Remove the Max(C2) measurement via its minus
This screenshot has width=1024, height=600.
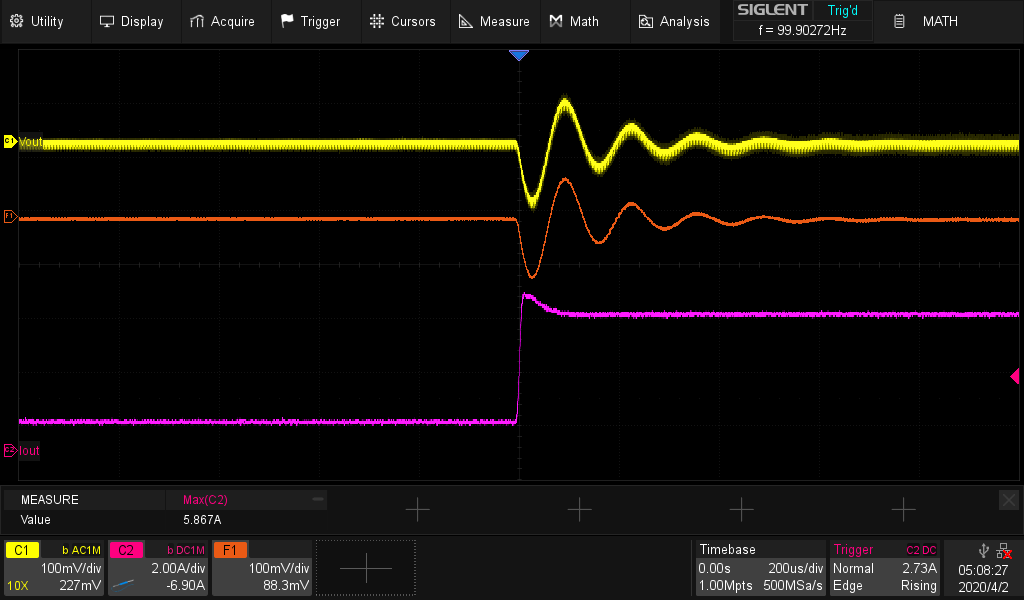coord(317,498)
